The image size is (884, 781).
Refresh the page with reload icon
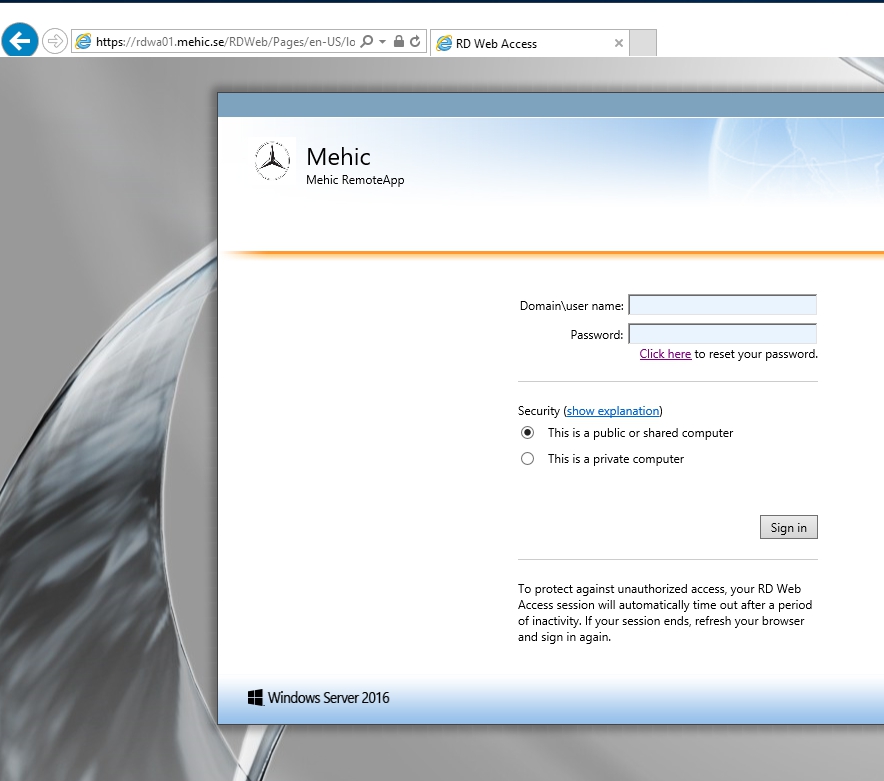[x=415, y=42]
